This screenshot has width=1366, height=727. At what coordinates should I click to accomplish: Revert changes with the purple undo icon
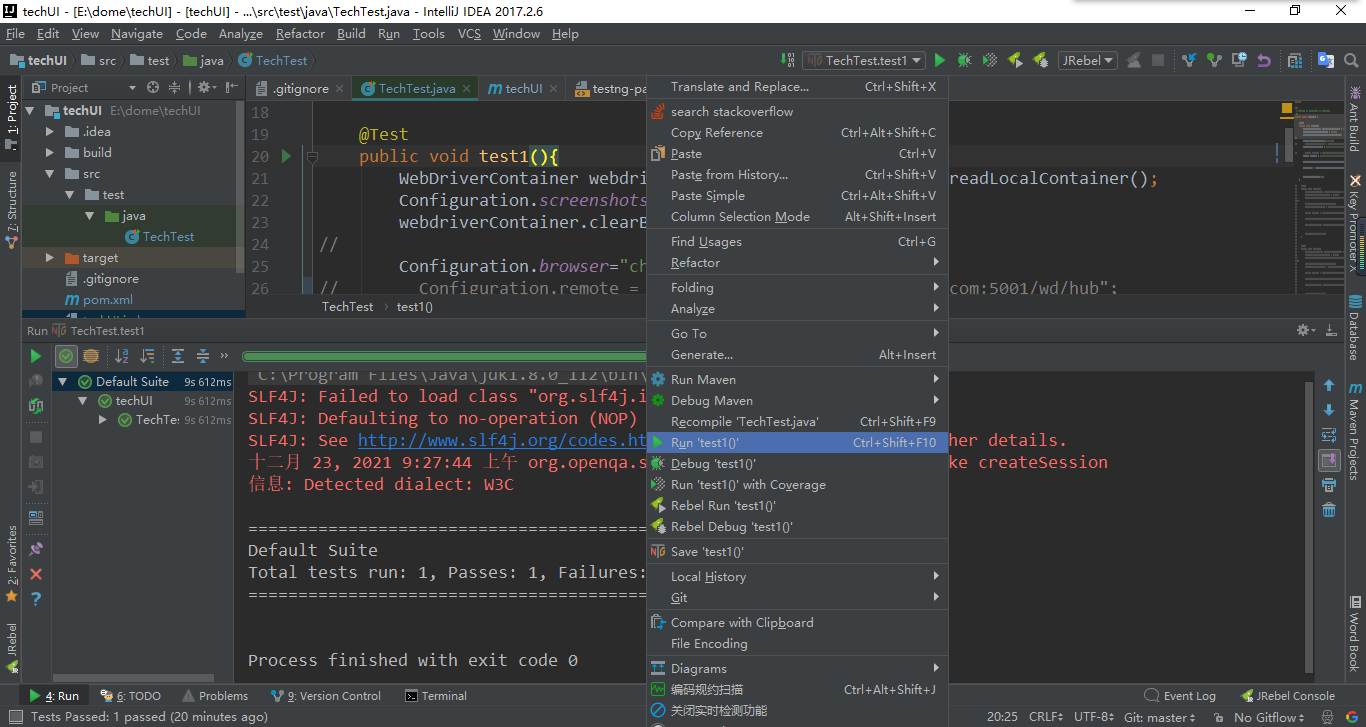tap(1264, 60)
